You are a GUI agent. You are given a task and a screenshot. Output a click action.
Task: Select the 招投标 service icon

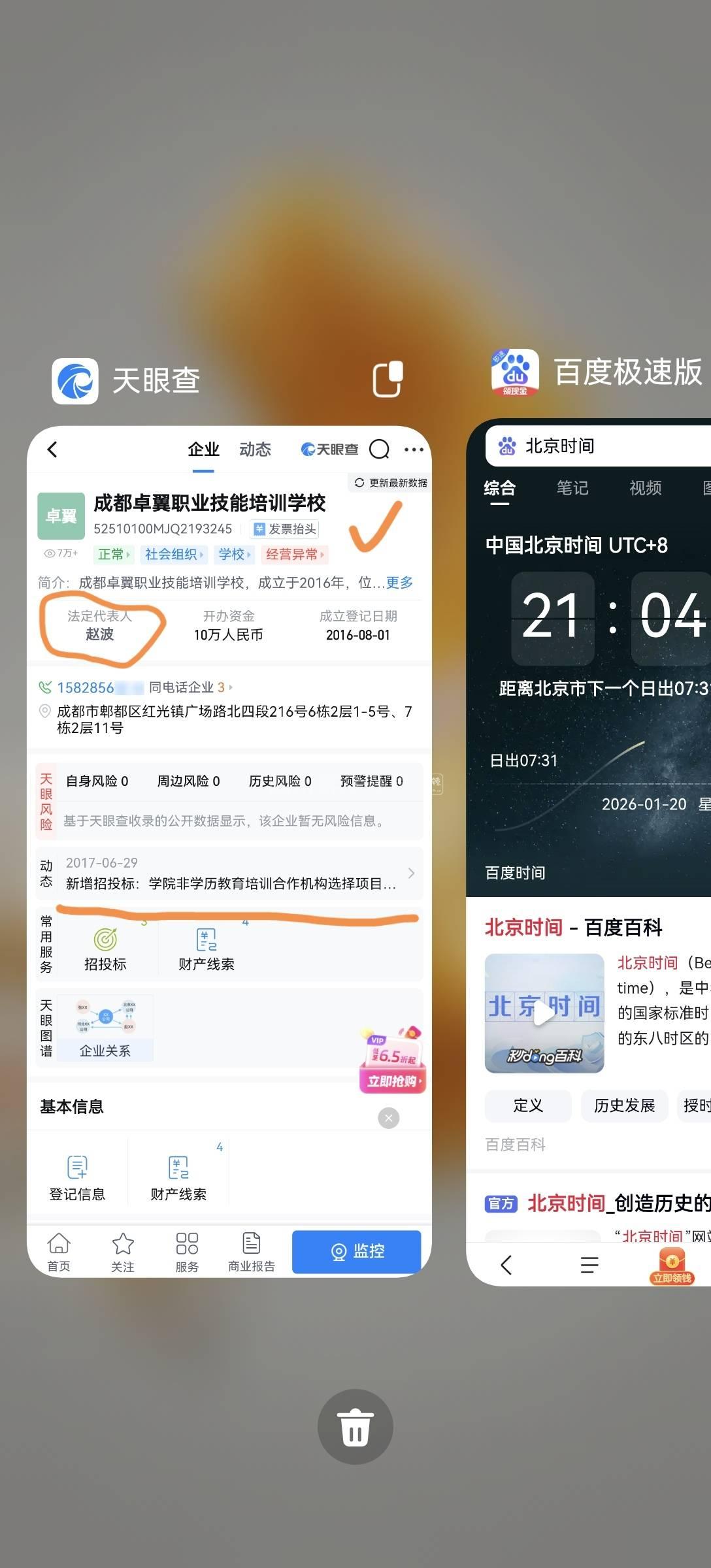(x=105, y=948)
